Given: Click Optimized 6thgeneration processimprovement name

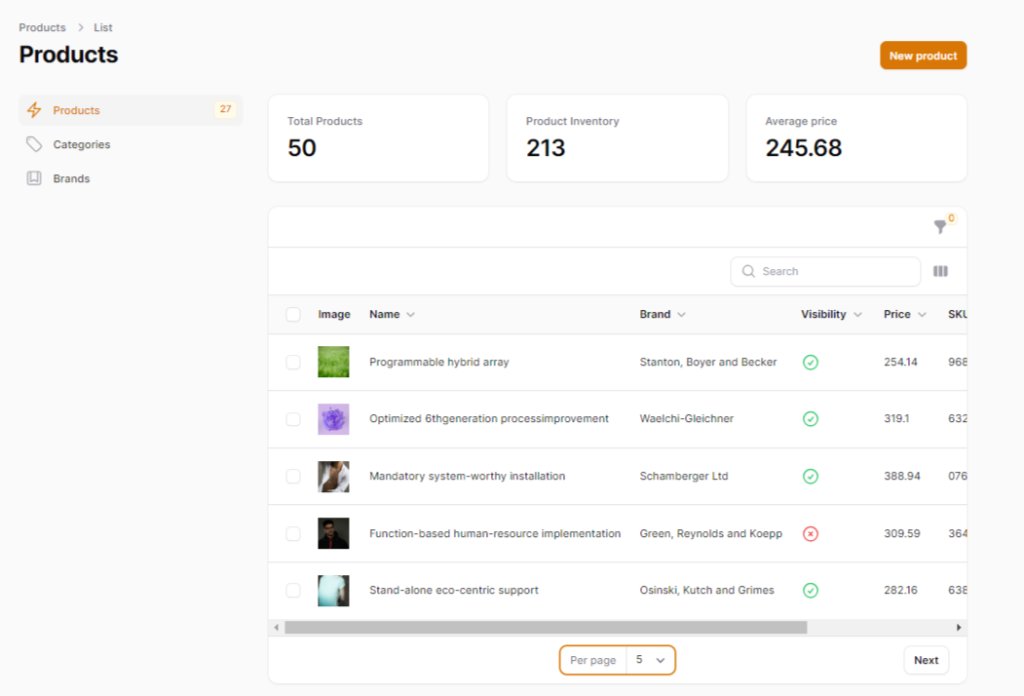Looking at the screenshot, I should [488, 419].
